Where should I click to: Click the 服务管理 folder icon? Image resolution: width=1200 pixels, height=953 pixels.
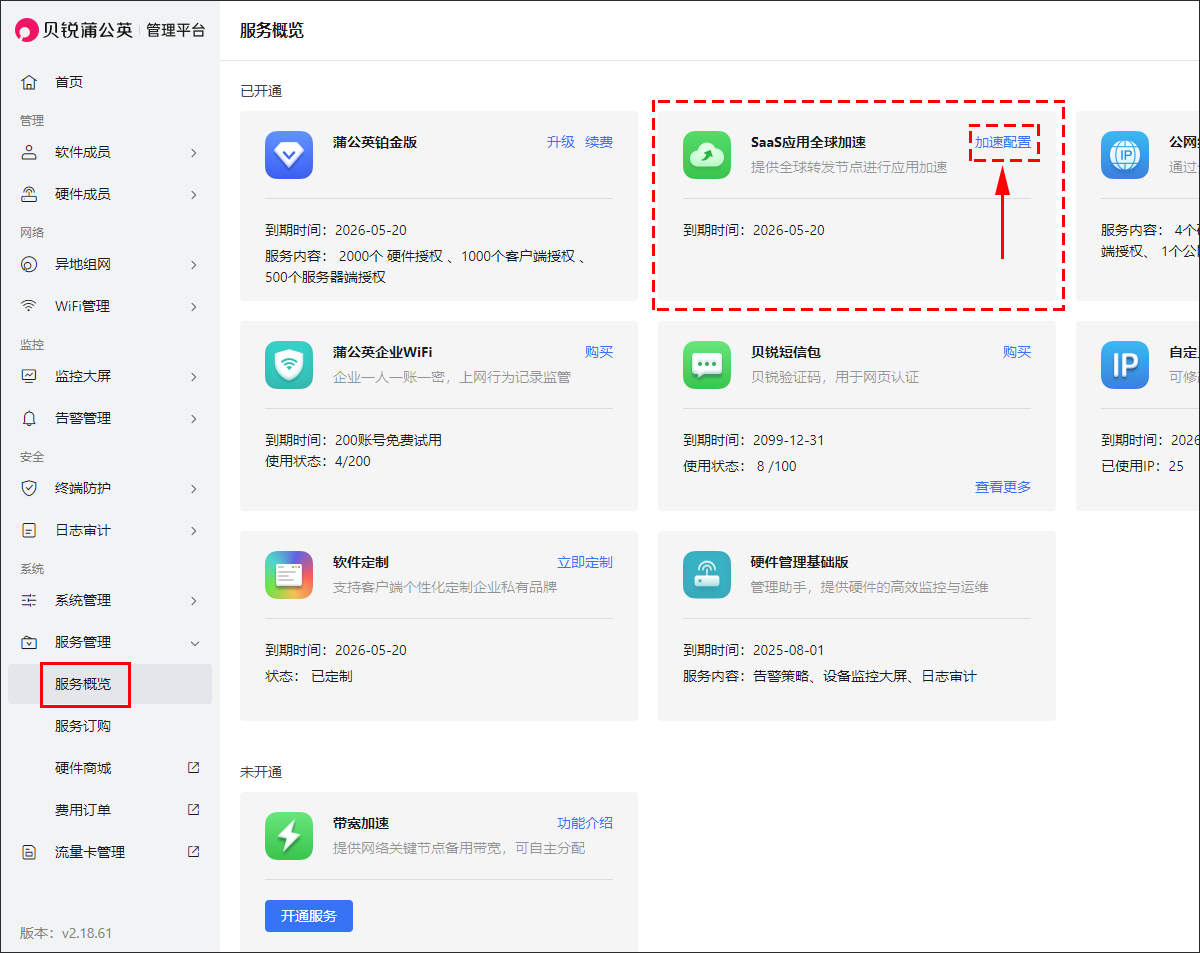[29, 642]
